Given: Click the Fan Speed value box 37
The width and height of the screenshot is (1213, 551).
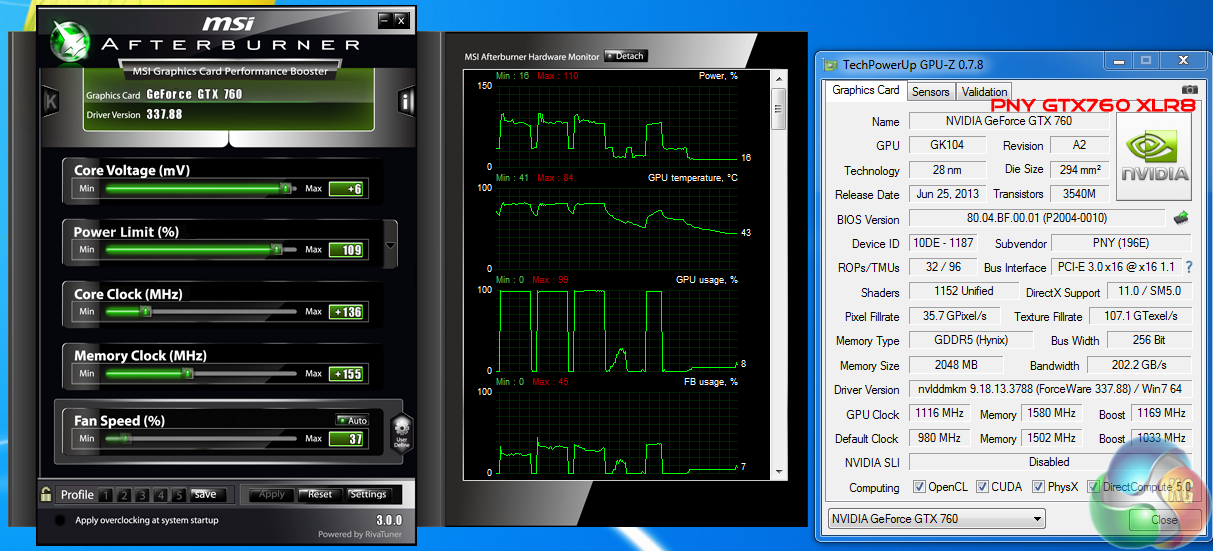Looking at the screenshot, I should click(347, 439).
